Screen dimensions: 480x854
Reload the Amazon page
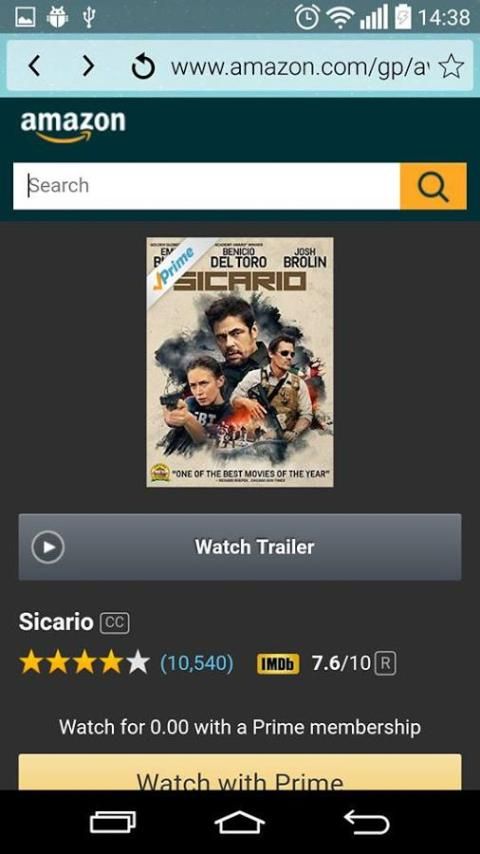[x=143, y=67]
